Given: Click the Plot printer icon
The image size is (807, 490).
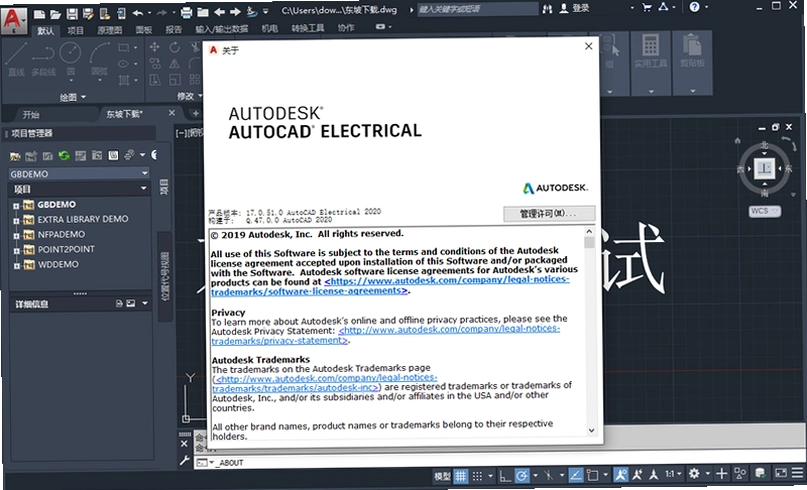Looking at the screenshot, I should tap(186, 12).
